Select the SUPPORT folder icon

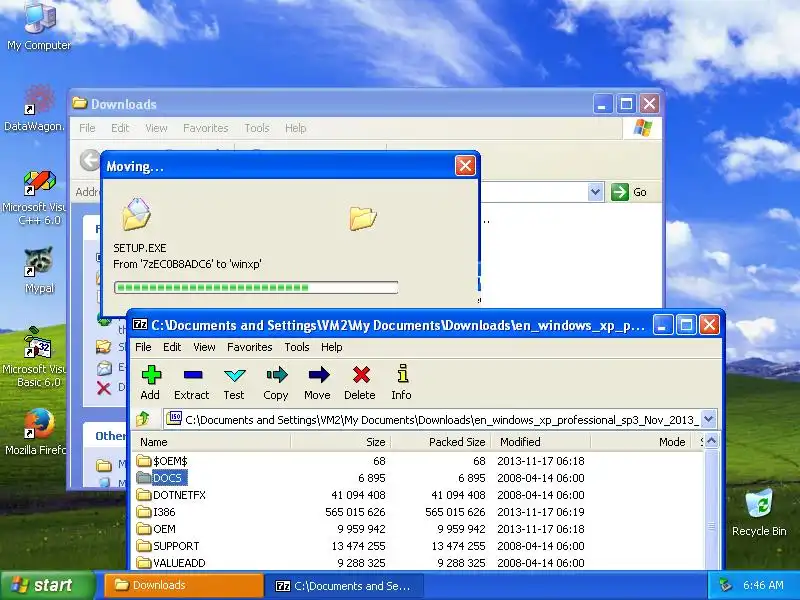pos(144,546)
